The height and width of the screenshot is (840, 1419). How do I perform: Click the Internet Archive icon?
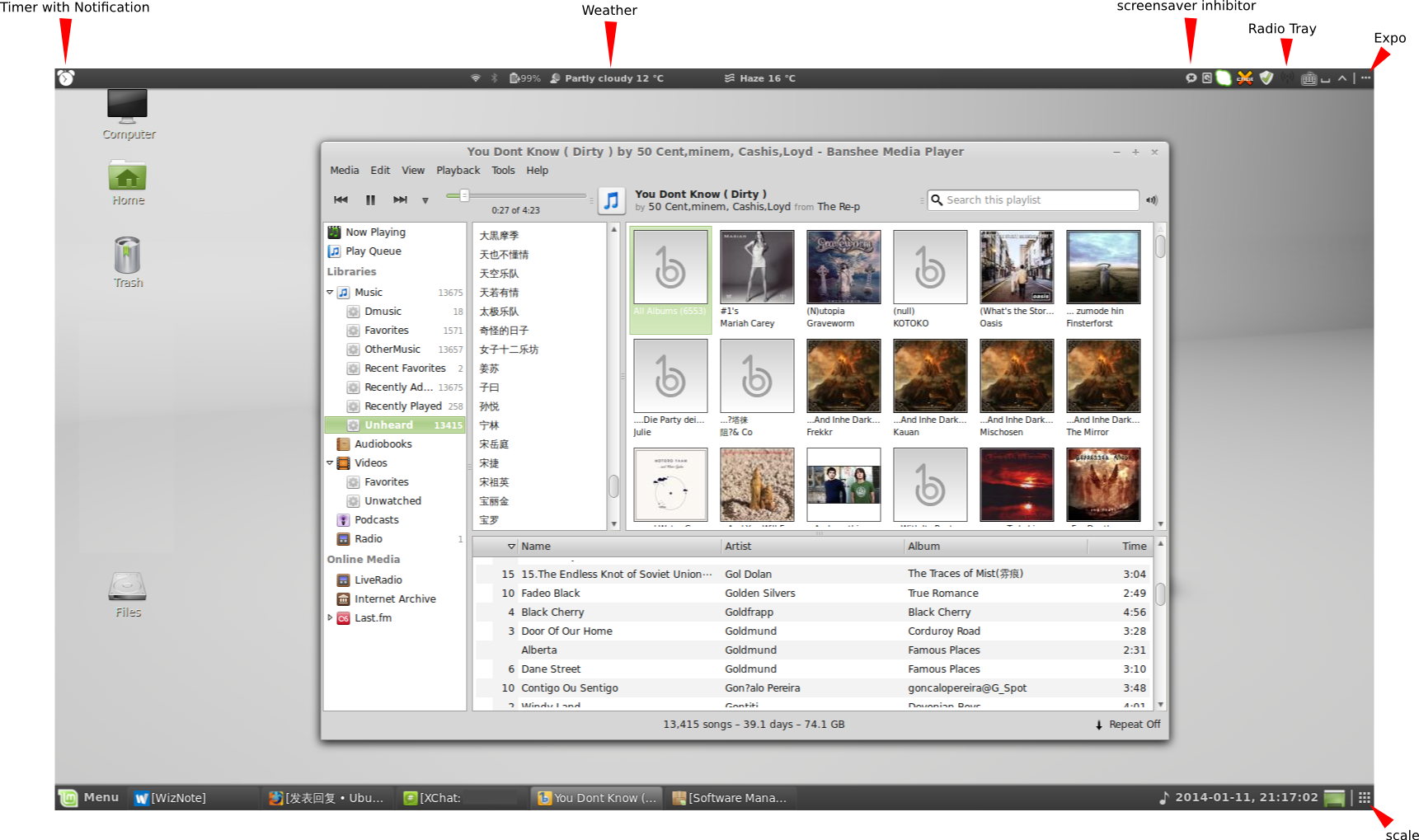(344, 599)
